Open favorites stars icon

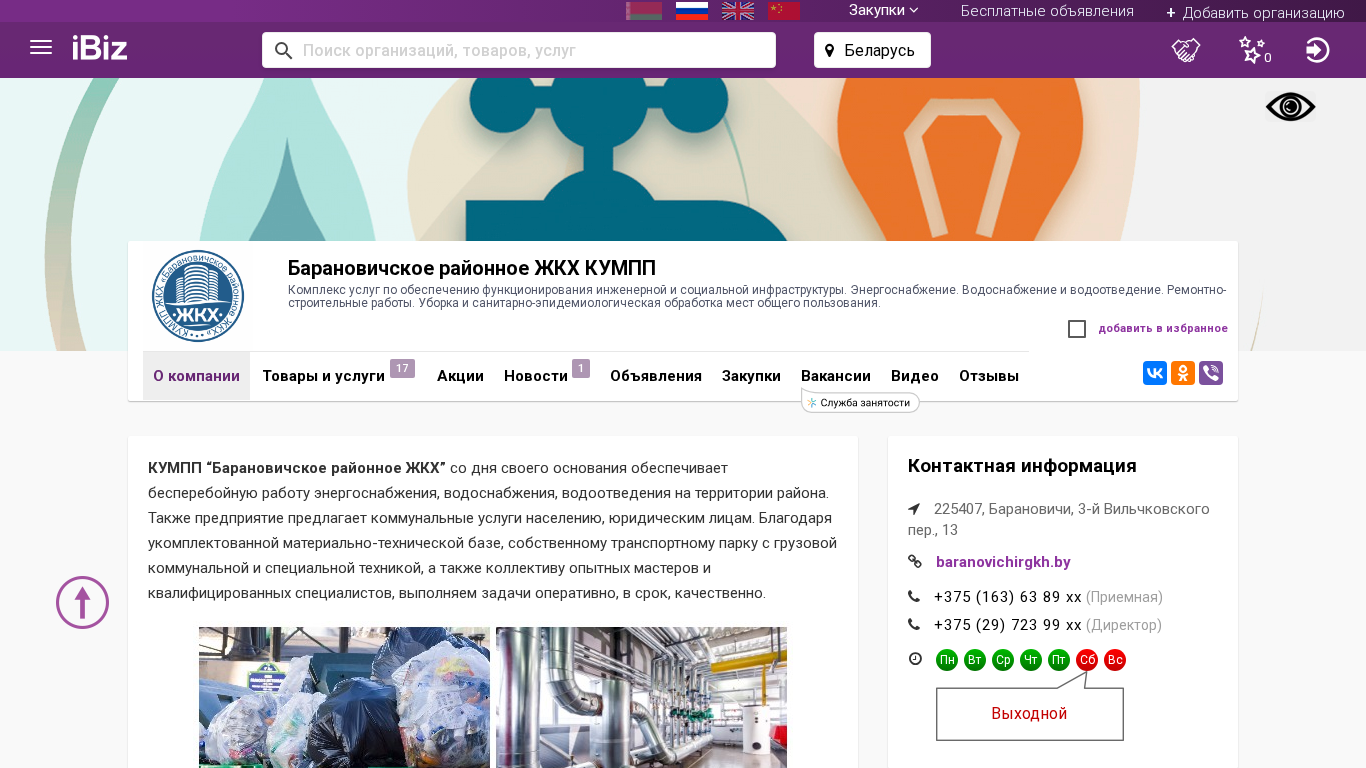pyautogui.click(x=1254, y=50)
